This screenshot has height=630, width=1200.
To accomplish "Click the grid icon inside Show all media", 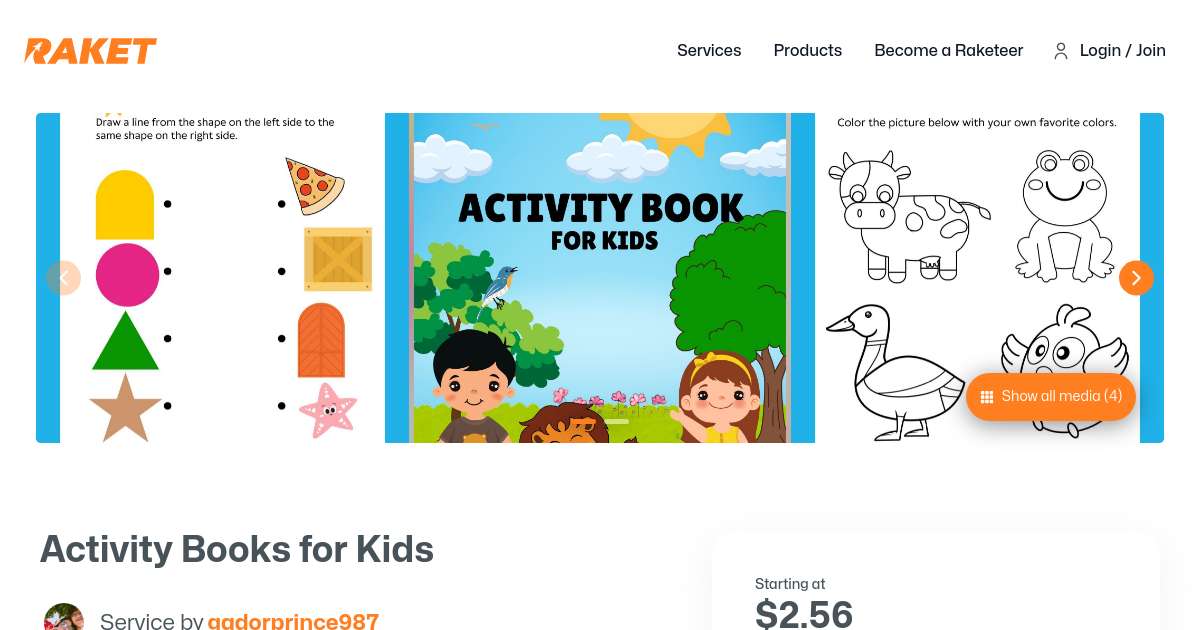I will point(987,396).
